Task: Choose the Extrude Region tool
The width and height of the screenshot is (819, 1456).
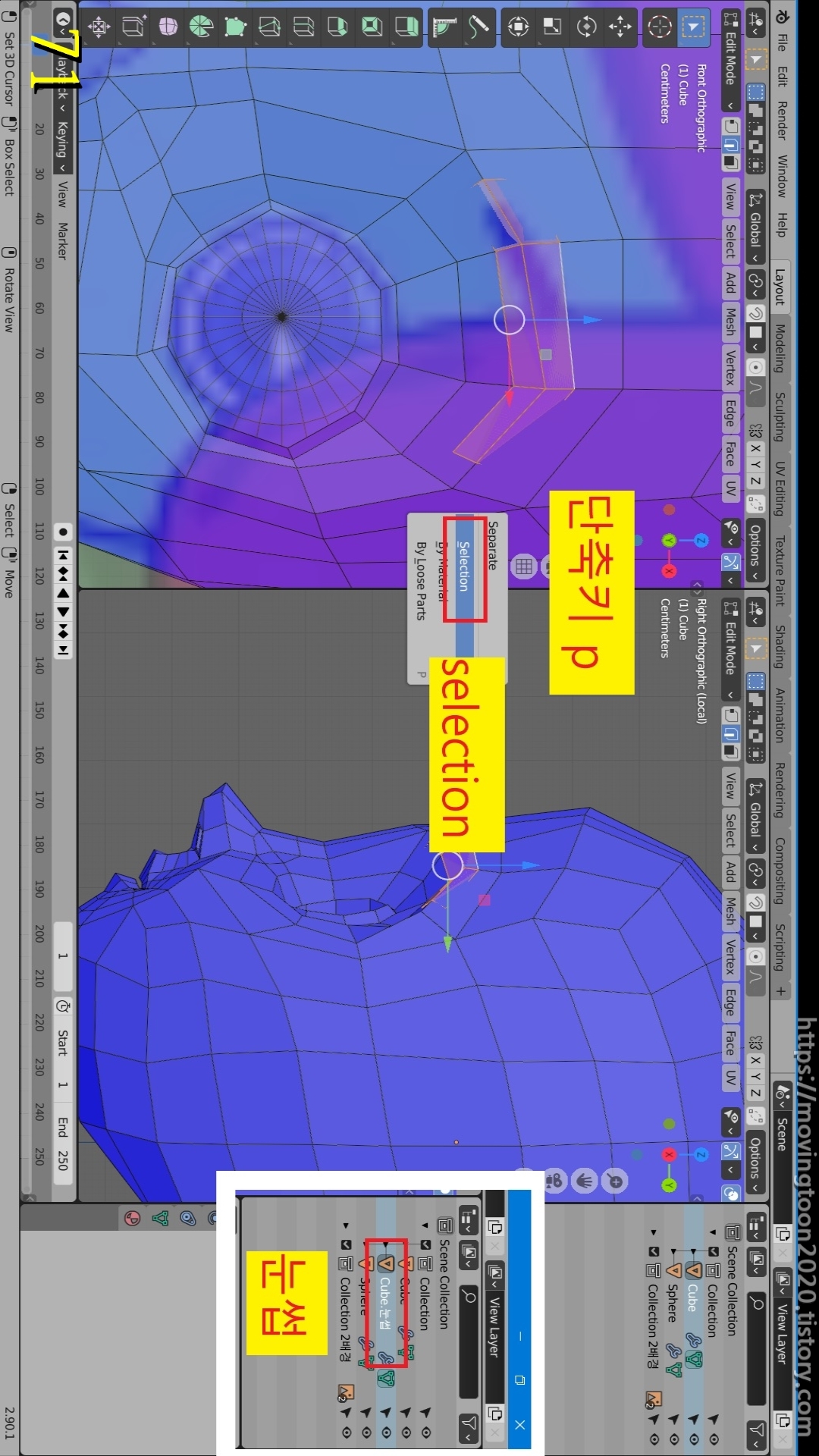Action: [406, 28]
